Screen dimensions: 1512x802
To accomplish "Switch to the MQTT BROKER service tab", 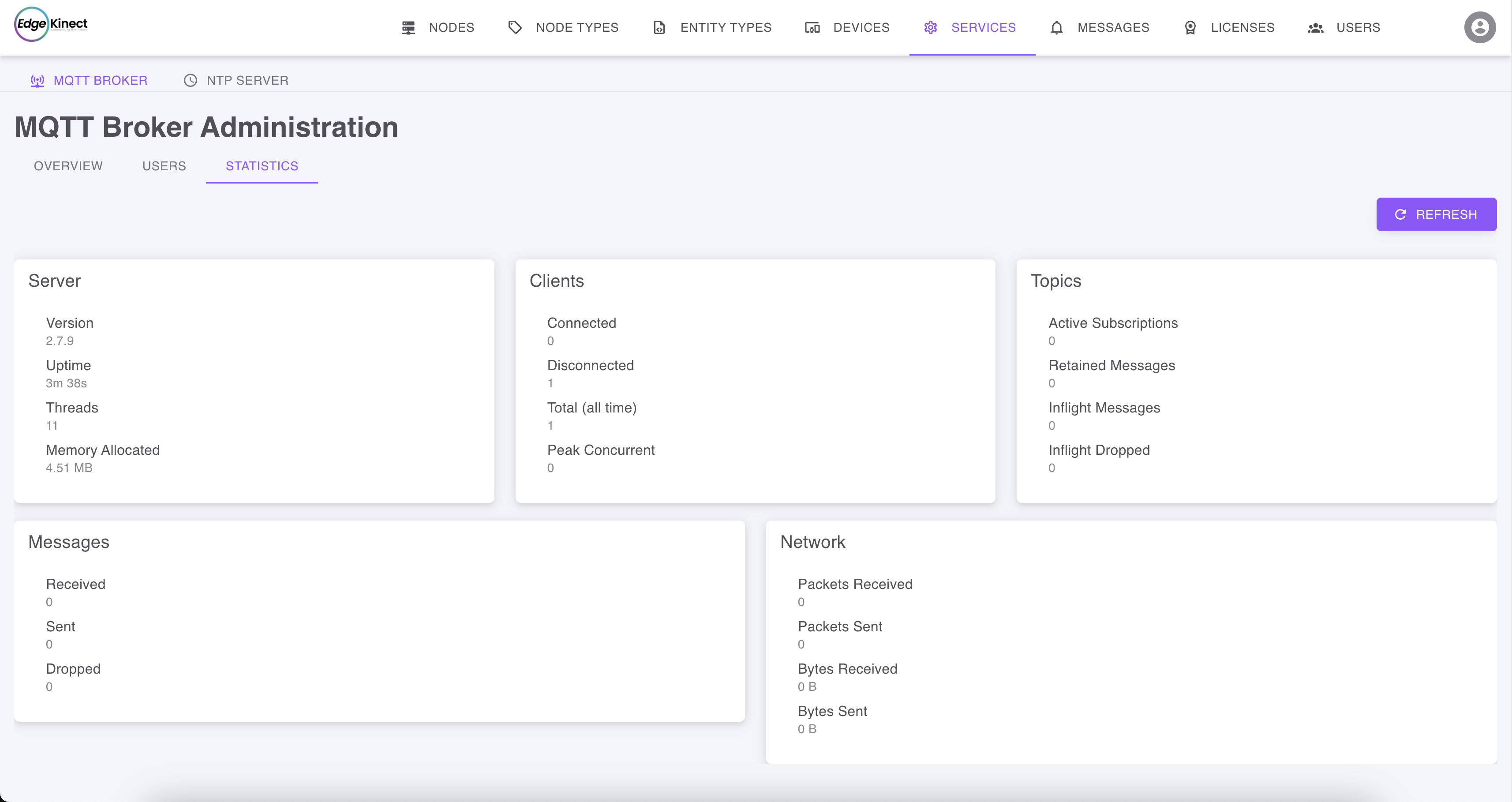I will pos(89,80).
